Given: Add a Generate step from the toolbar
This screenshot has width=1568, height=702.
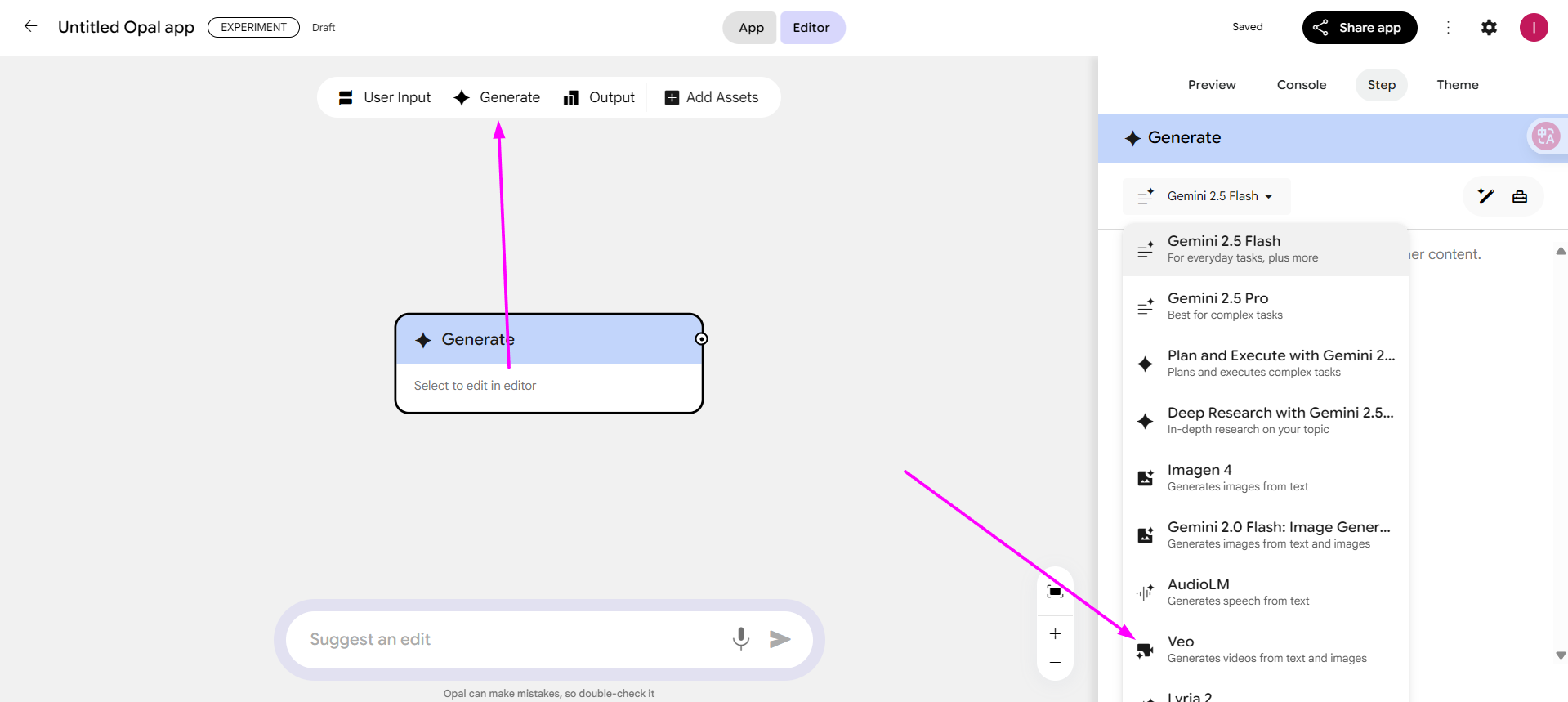Looking at the screenshot, I should click(x=497, y=97).
